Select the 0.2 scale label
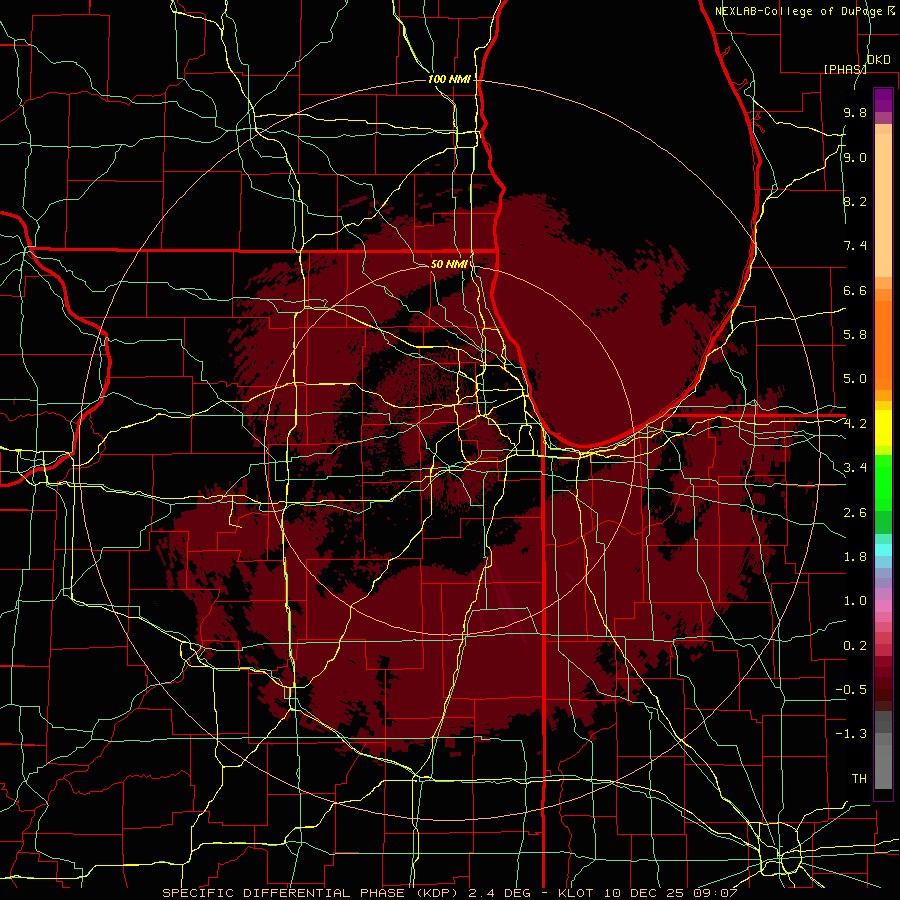900x900 pixels. (855, 646)
